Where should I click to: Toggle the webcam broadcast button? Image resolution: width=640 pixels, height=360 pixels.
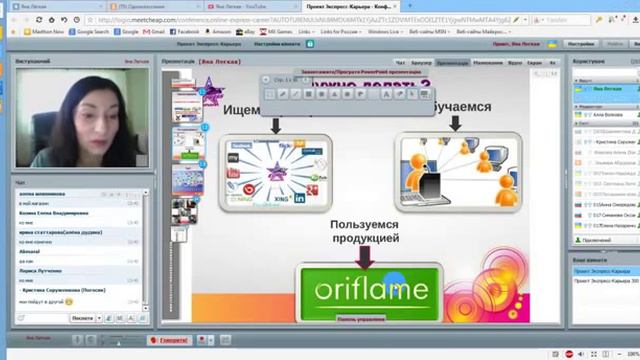202,340
